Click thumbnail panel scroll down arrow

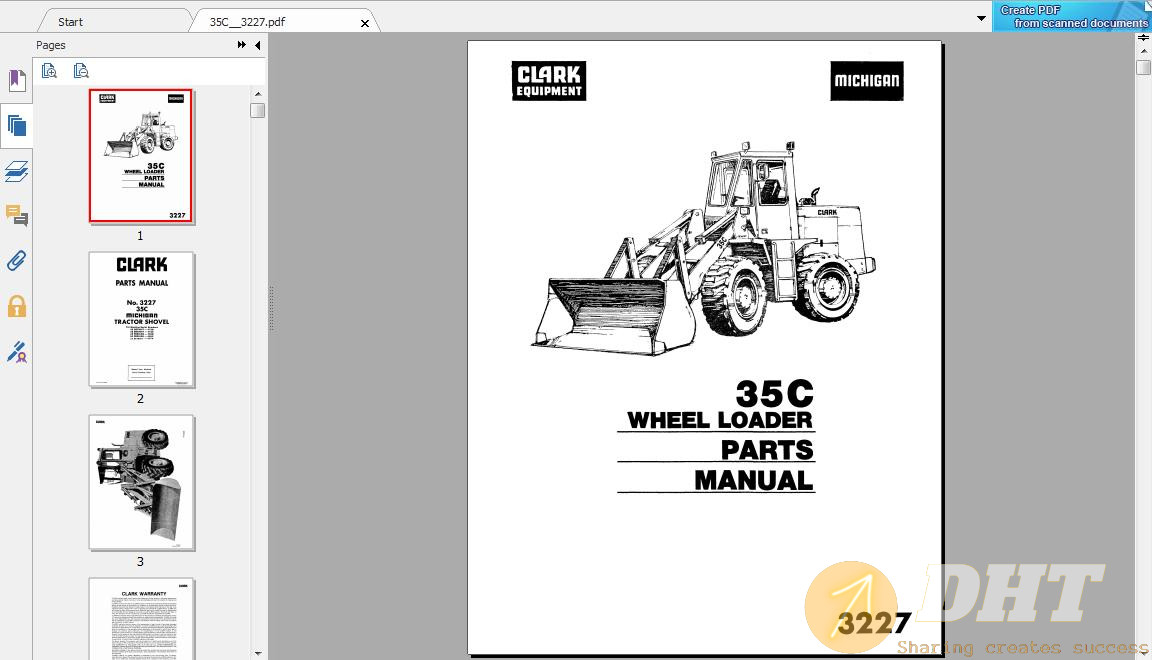click(257, 653)
